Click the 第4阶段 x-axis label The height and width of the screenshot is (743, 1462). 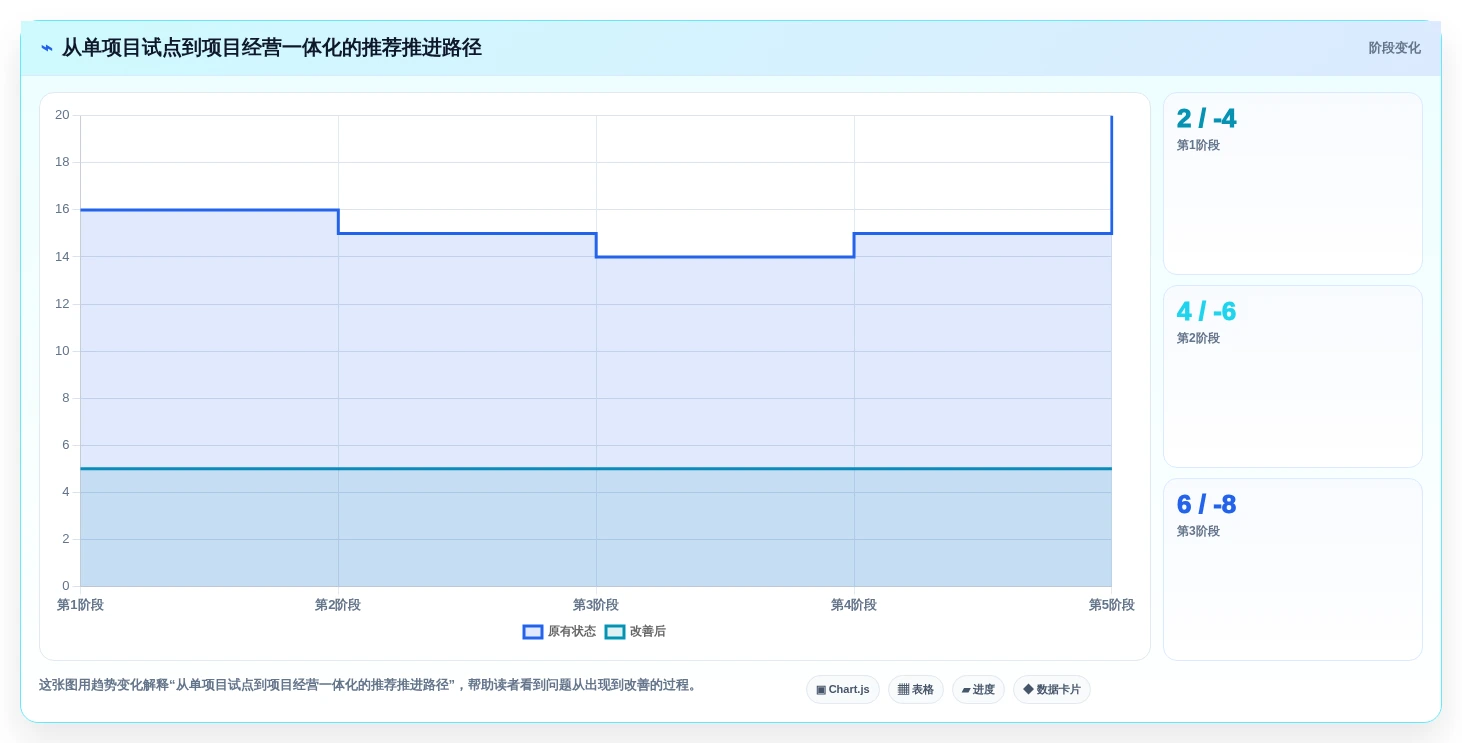pos(854,605)
